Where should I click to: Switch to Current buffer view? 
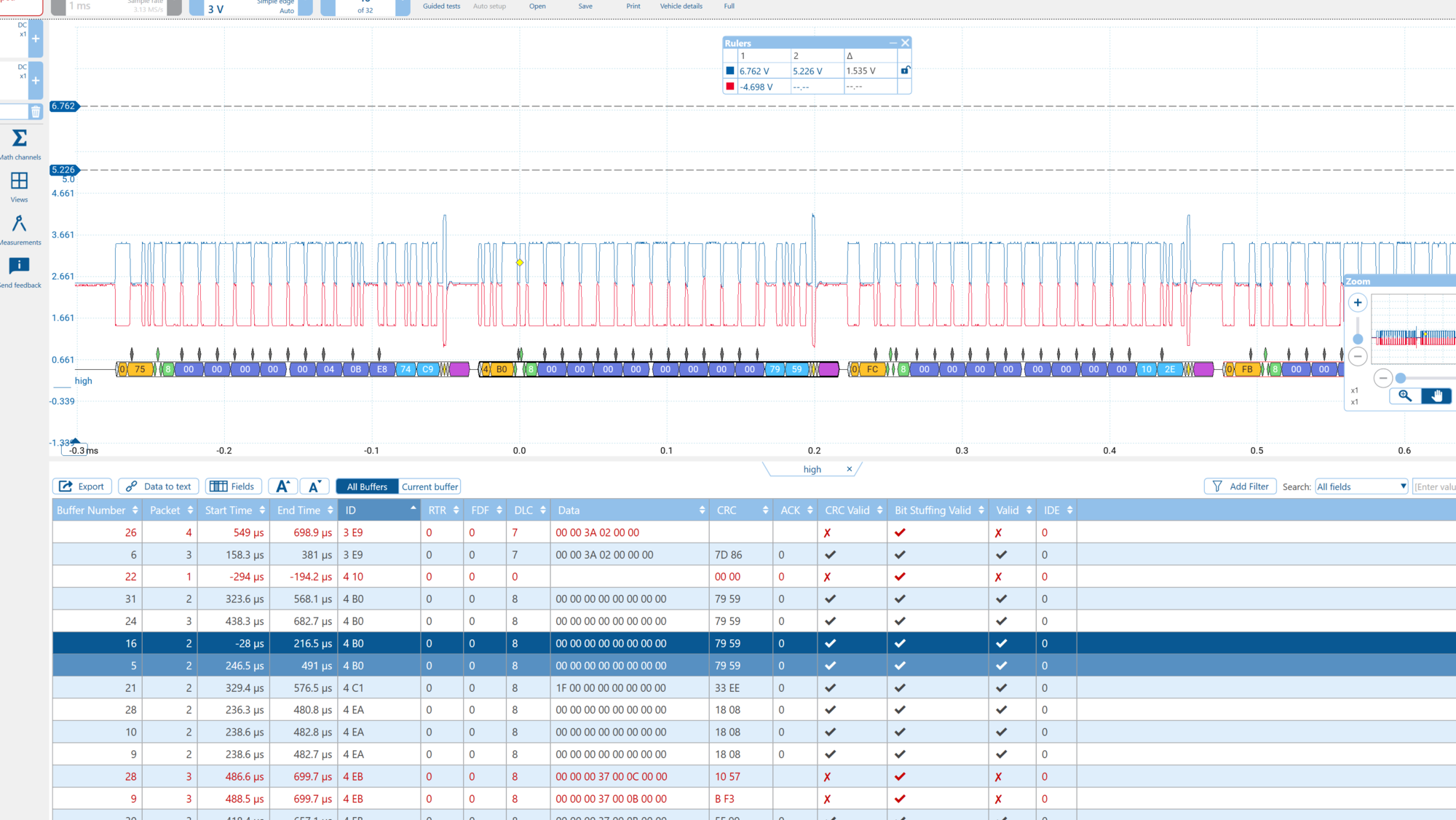430,486
